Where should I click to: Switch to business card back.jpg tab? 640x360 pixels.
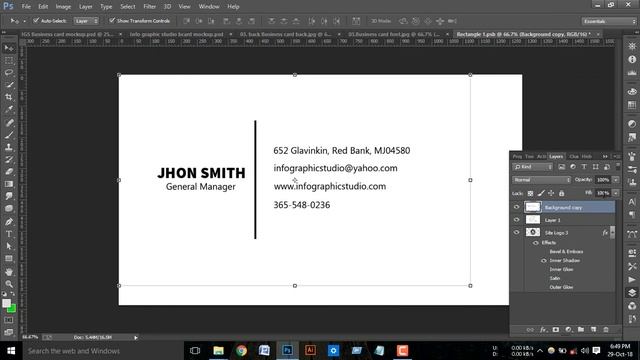pos(285,34)
